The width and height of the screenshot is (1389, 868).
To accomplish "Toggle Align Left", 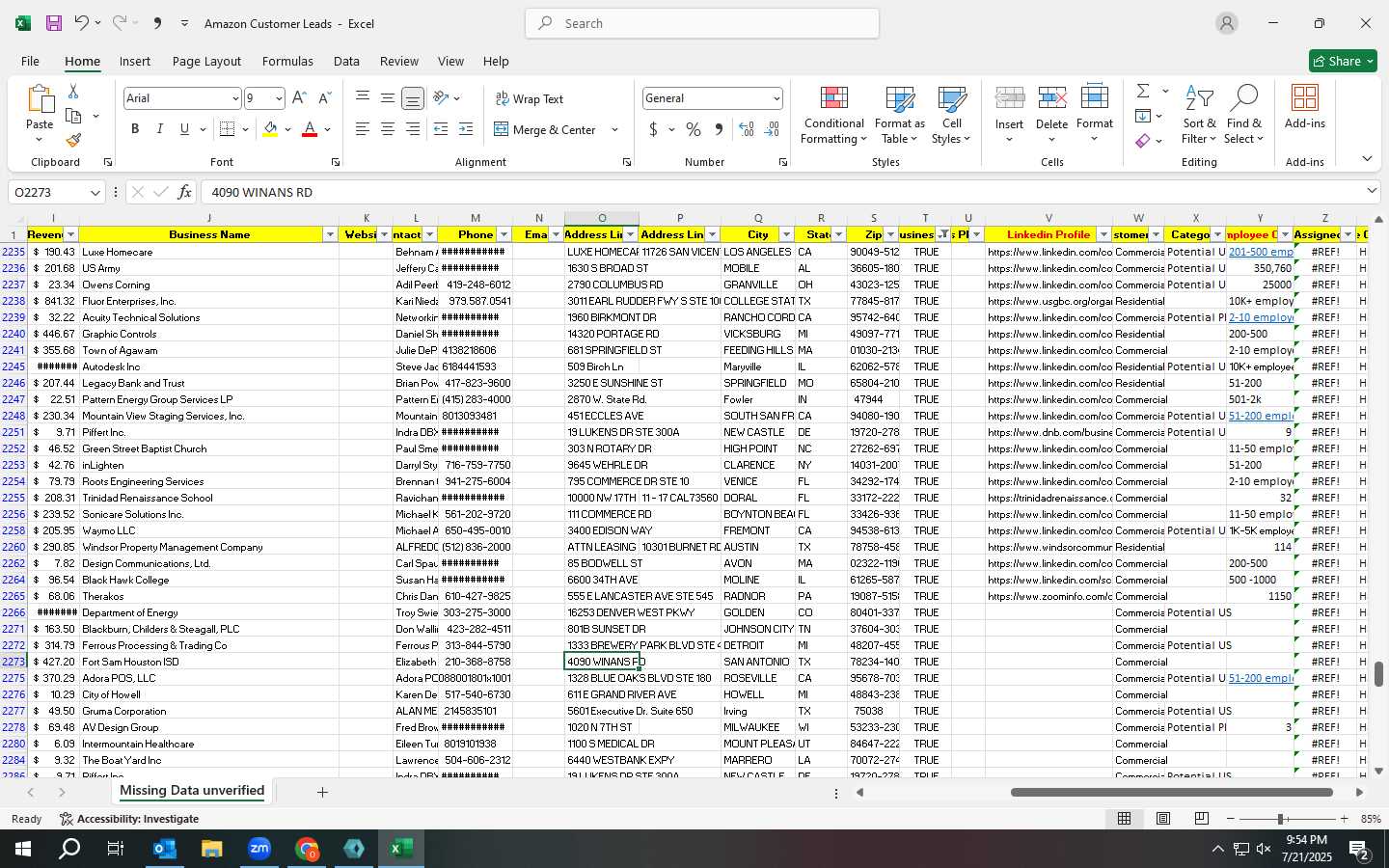I will click(362, 129).
